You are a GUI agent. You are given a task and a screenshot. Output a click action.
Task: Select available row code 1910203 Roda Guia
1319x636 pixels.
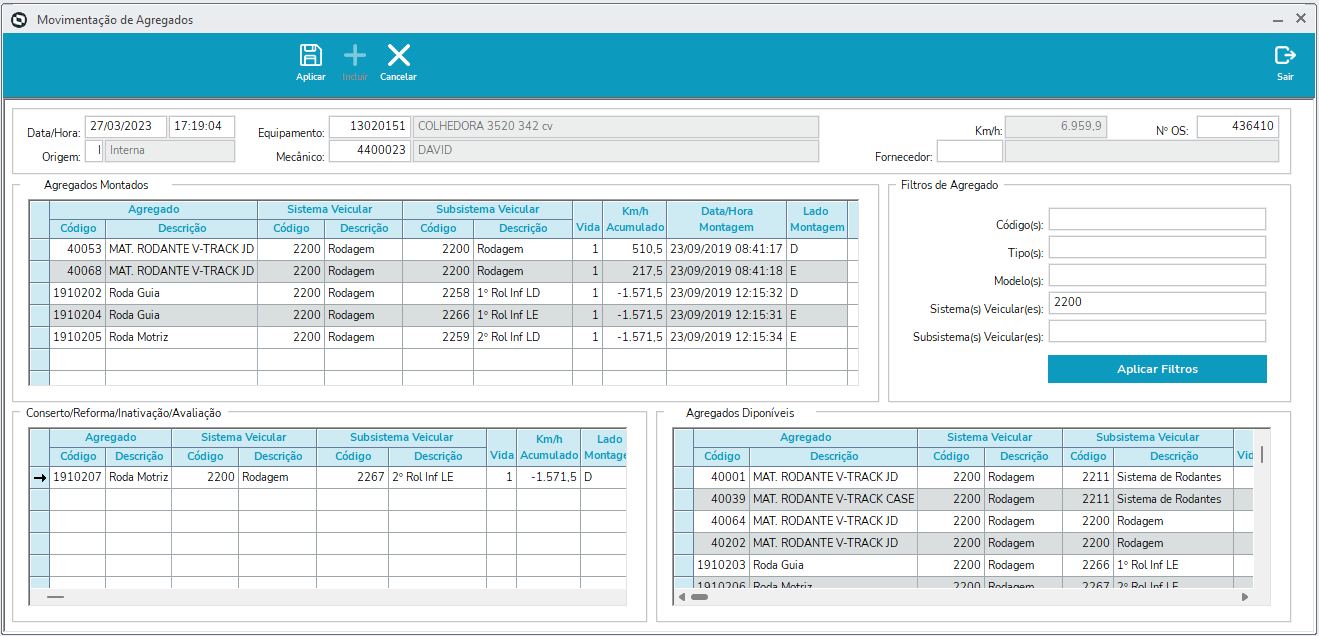tap(963, 565)
